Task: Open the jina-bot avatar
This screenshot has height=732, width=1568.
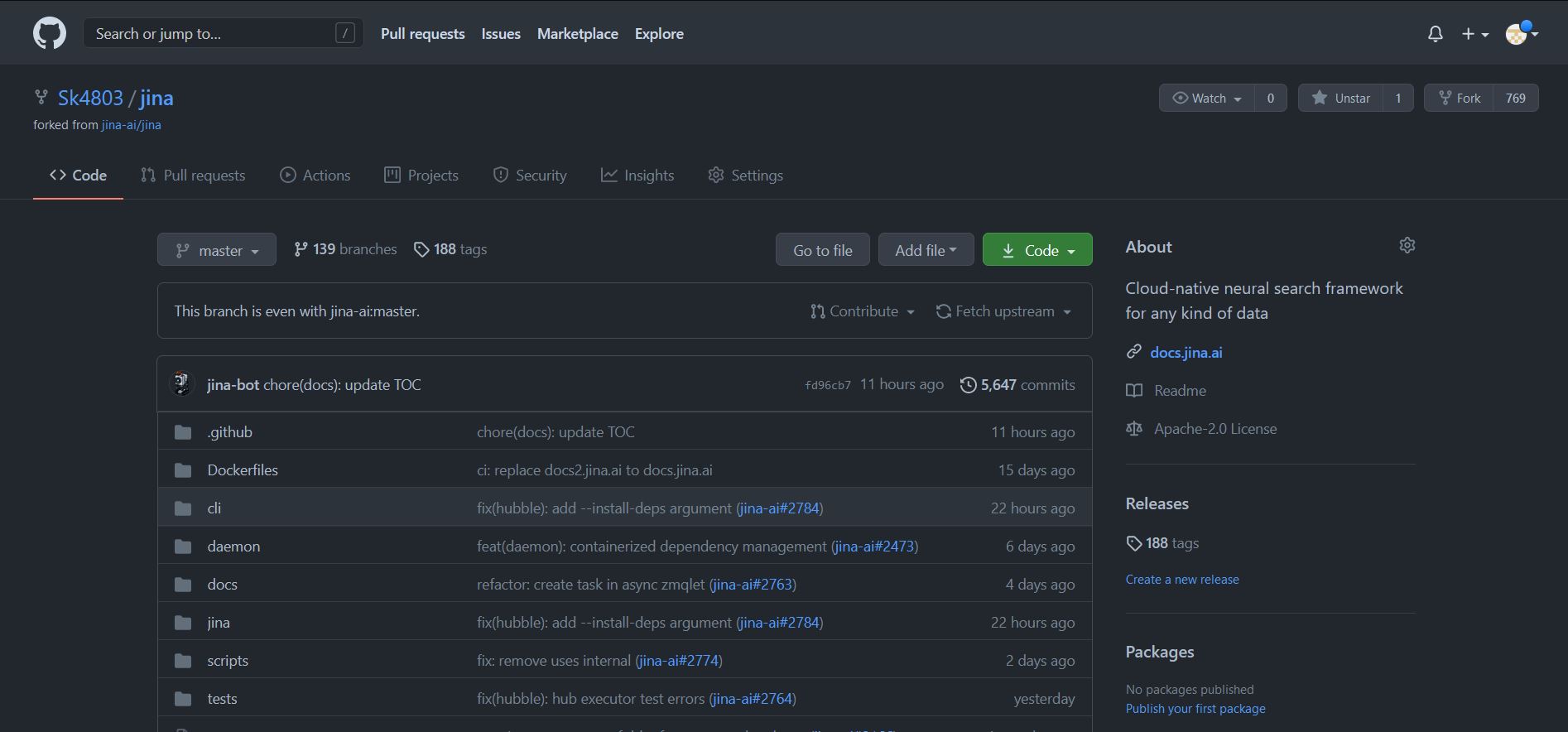Action: point(182,383)
